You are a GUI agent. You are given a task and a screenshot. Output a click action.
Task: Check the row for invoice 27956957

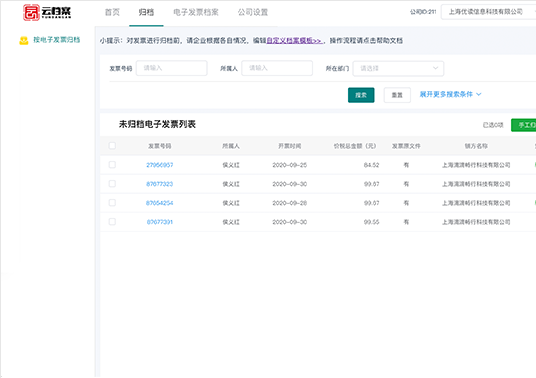click(x=112, y=165)
